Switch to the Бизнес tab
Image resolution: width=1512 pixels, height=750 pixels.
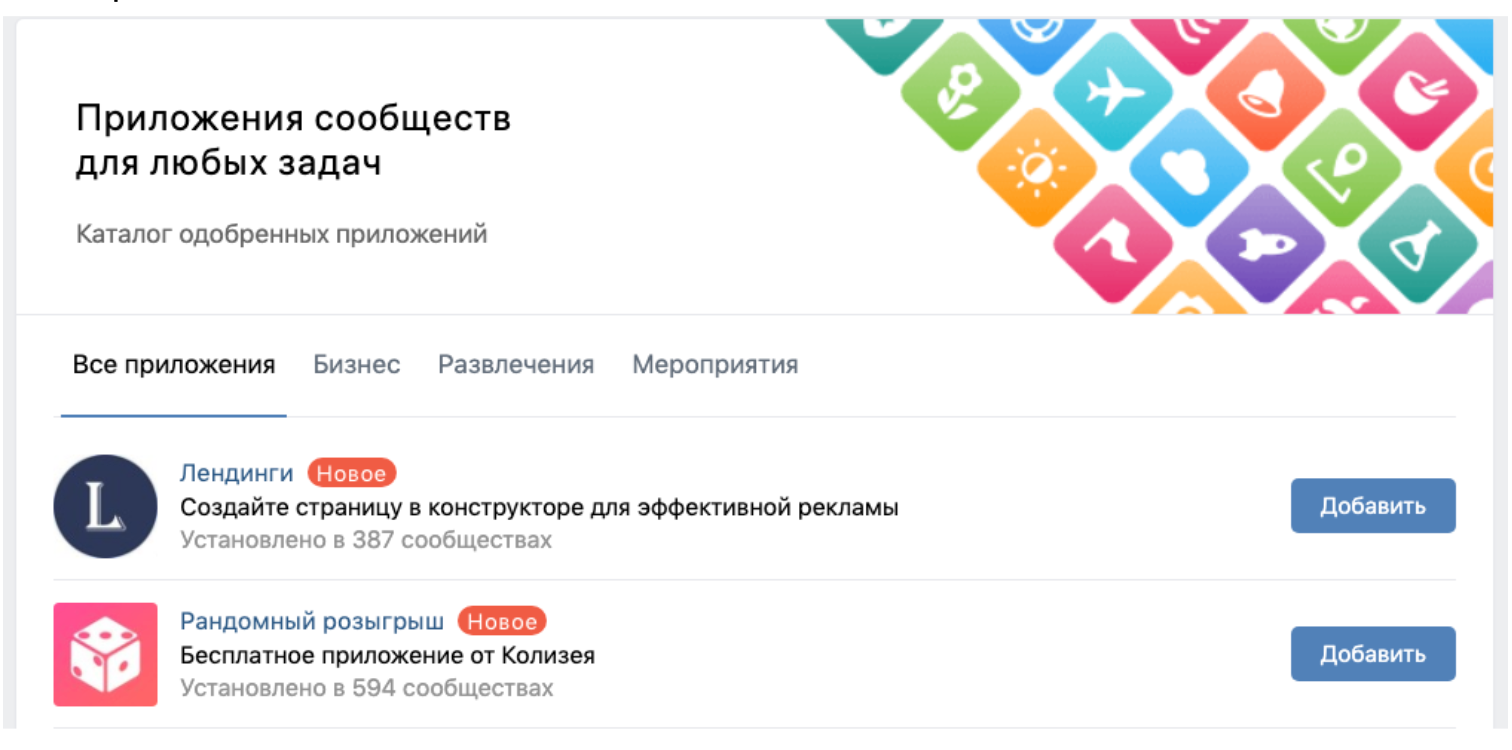pyautogui.click(x=357, y=365)
